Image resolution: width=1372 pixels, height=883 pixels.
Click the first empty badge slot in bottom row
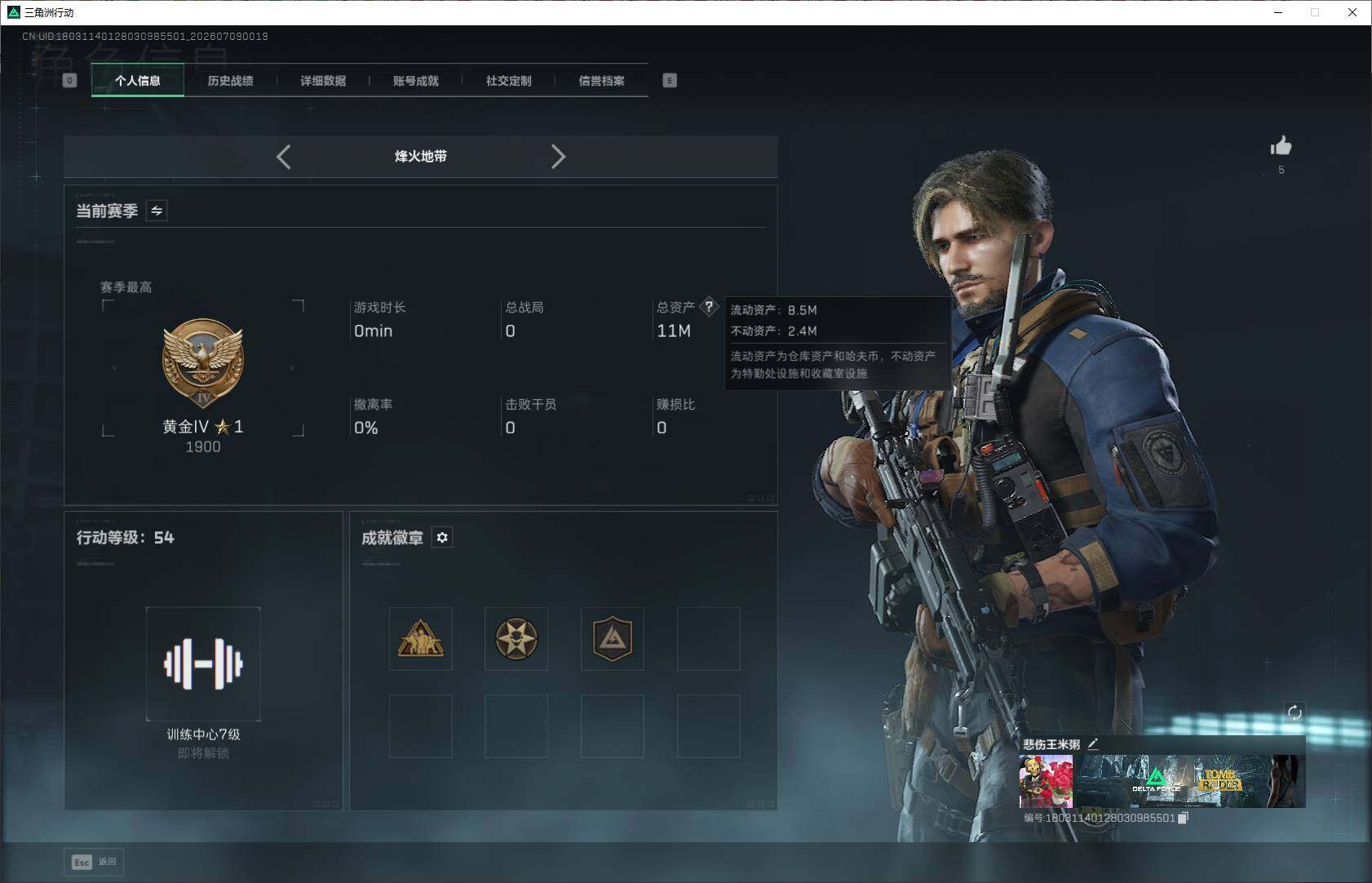pyautogui.click(x=421, y=726)
